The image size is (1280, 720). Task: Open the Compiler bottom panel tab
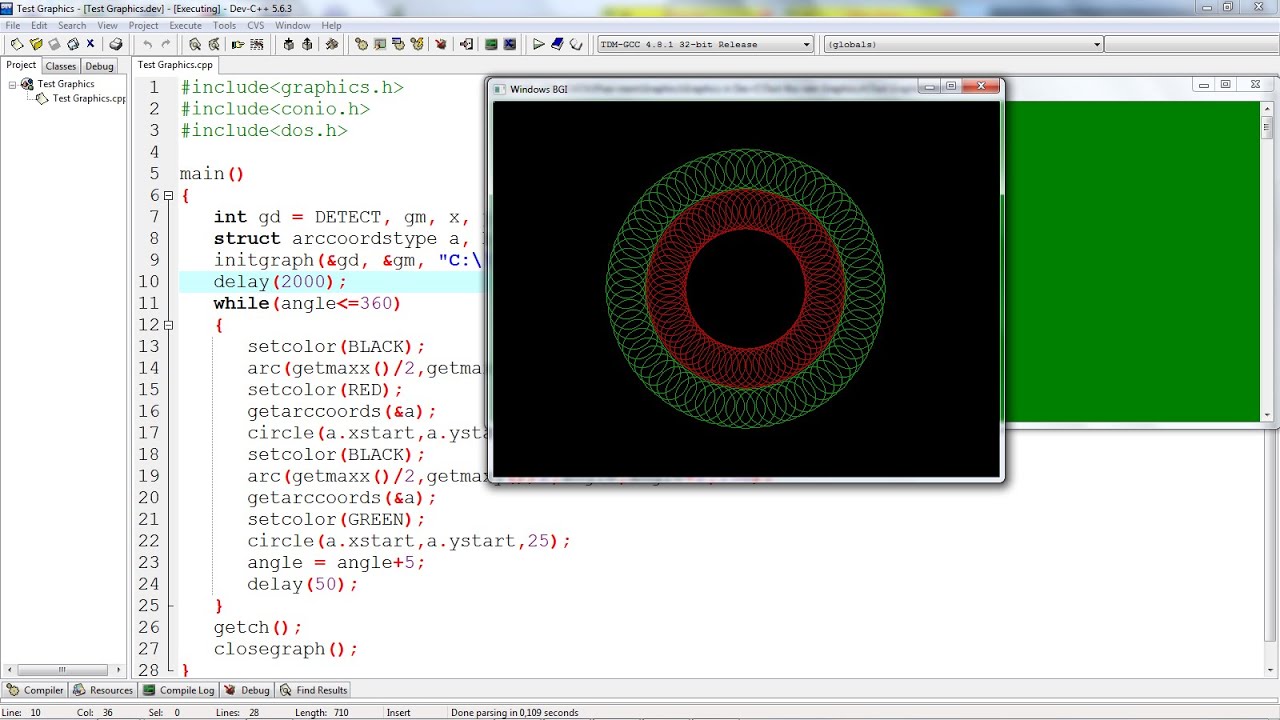[35, 690]
